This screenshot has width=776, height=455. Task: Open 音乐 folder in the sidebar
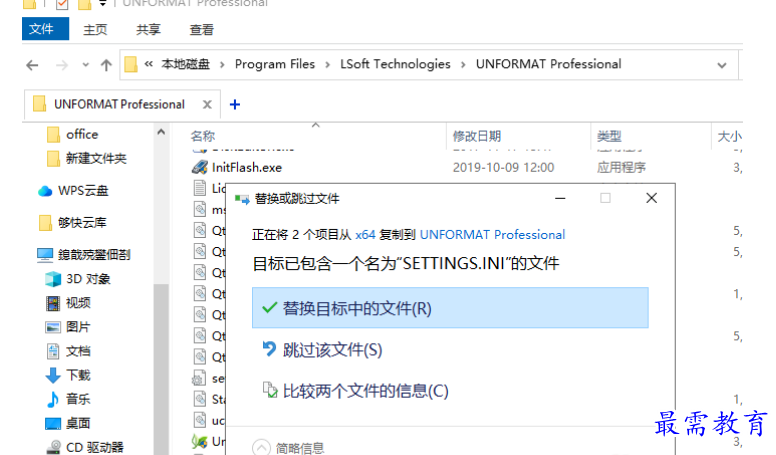click(68, 399)
